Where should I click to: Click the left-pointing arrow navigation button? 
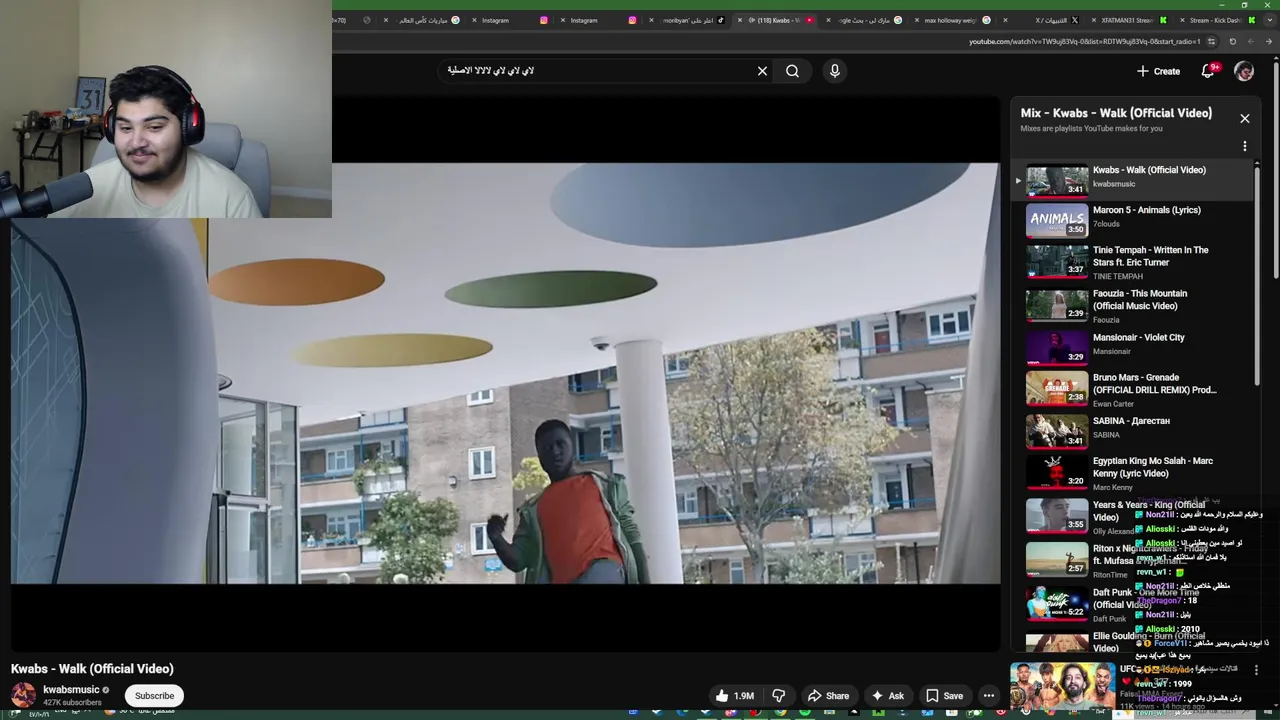click(1251, 41)
